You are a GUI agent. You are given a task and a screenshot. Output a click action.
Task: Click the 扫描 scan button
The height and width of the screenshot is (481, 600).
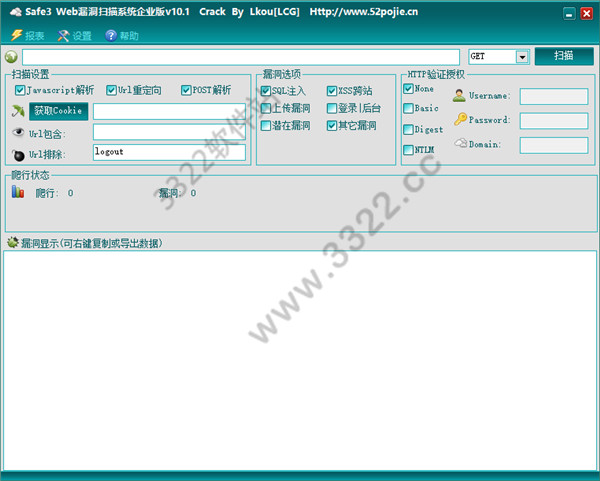click(x=564, y=56)
